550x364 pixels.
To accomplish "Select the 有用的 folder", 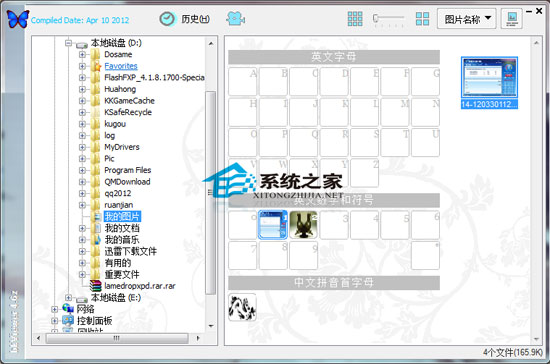I will click(x=118, y=263).
